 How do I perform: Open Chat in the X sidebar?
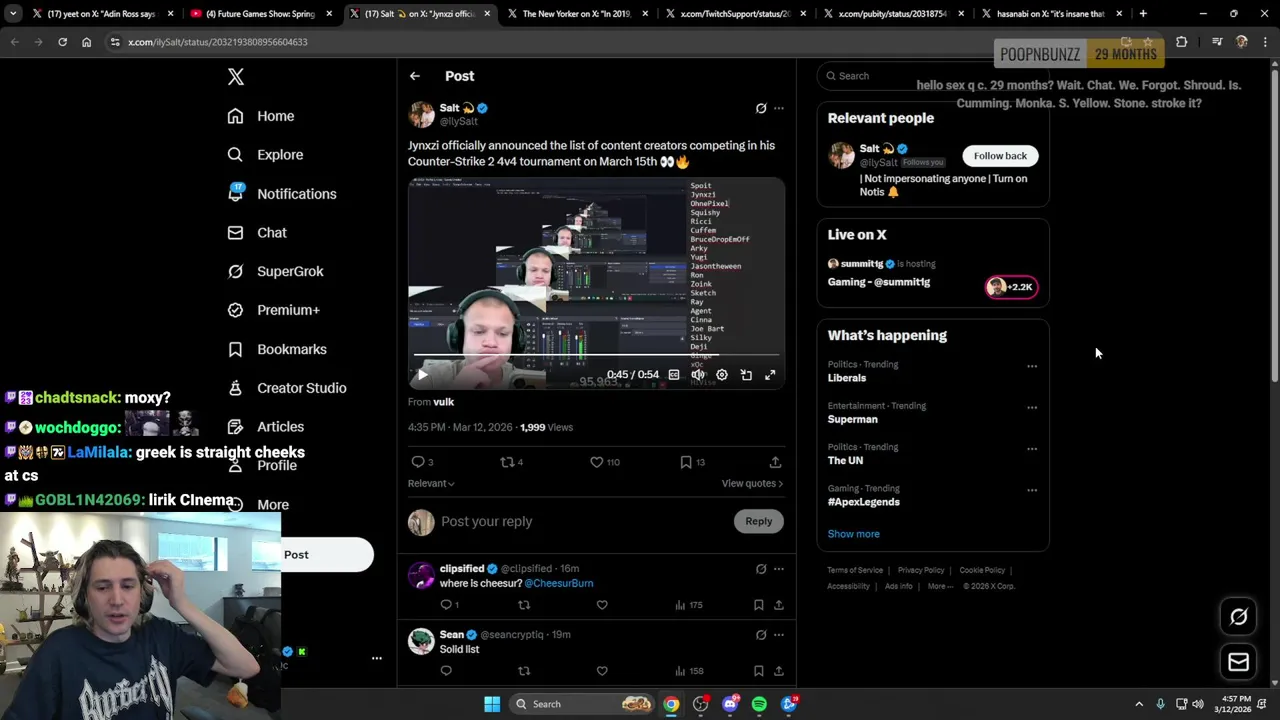pyautogui.click(x=257, y=233)
